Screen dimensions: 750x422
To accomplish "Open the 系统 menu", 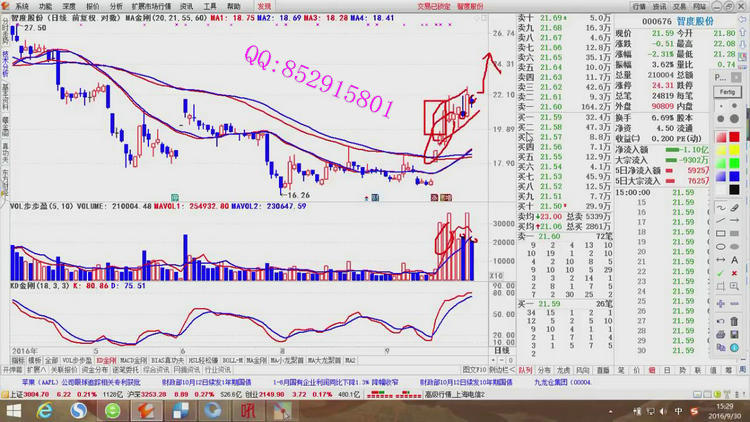I will click(22, 6).
